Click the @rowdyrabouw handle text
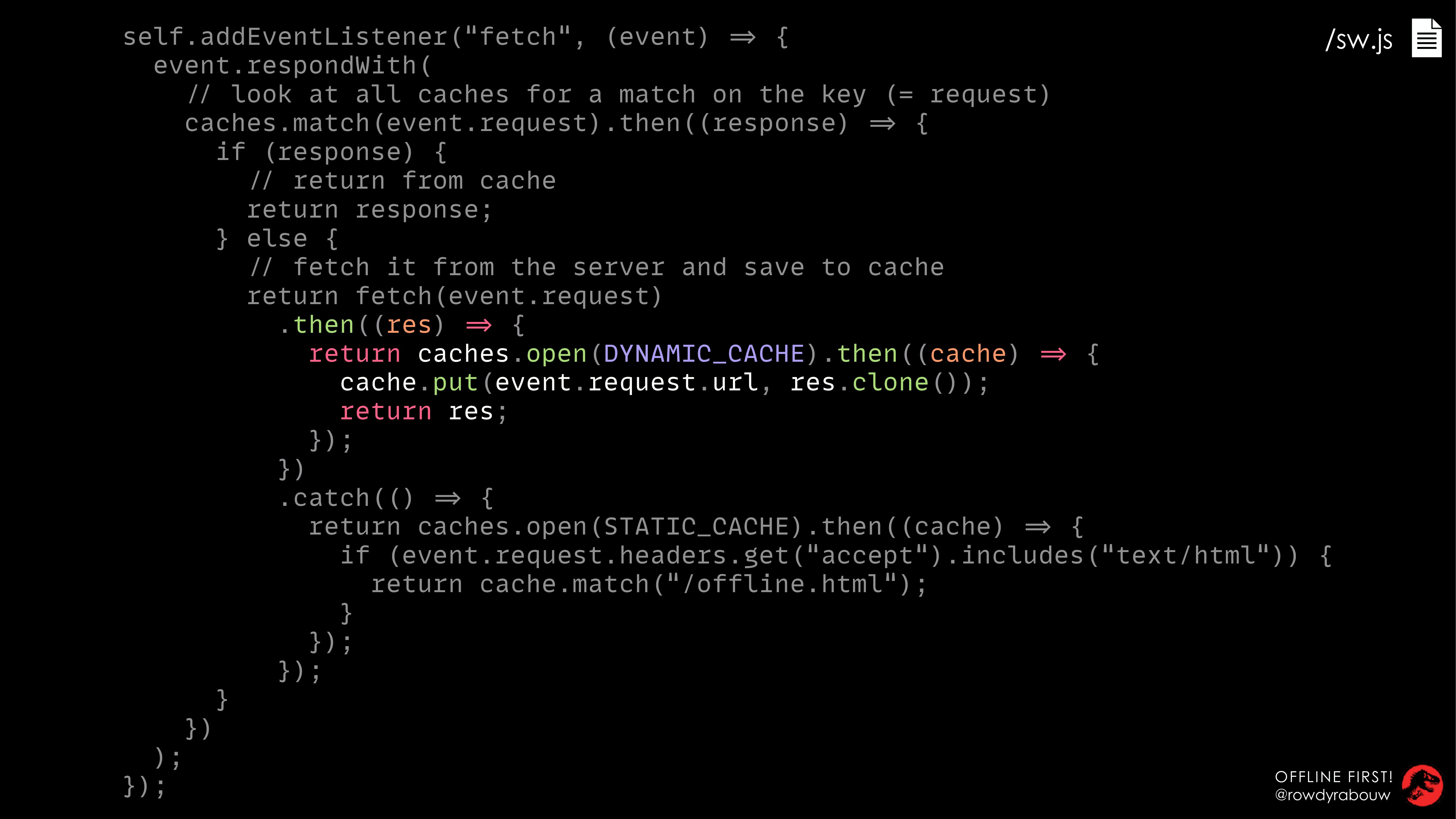 click(1332, 795)
